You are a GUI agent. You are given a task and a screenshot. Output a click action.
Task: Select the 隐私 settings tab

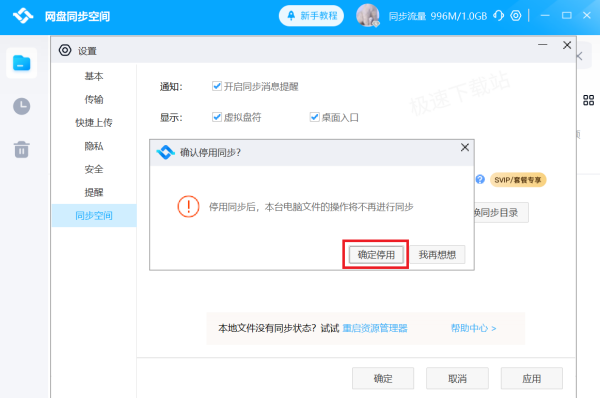94,146
